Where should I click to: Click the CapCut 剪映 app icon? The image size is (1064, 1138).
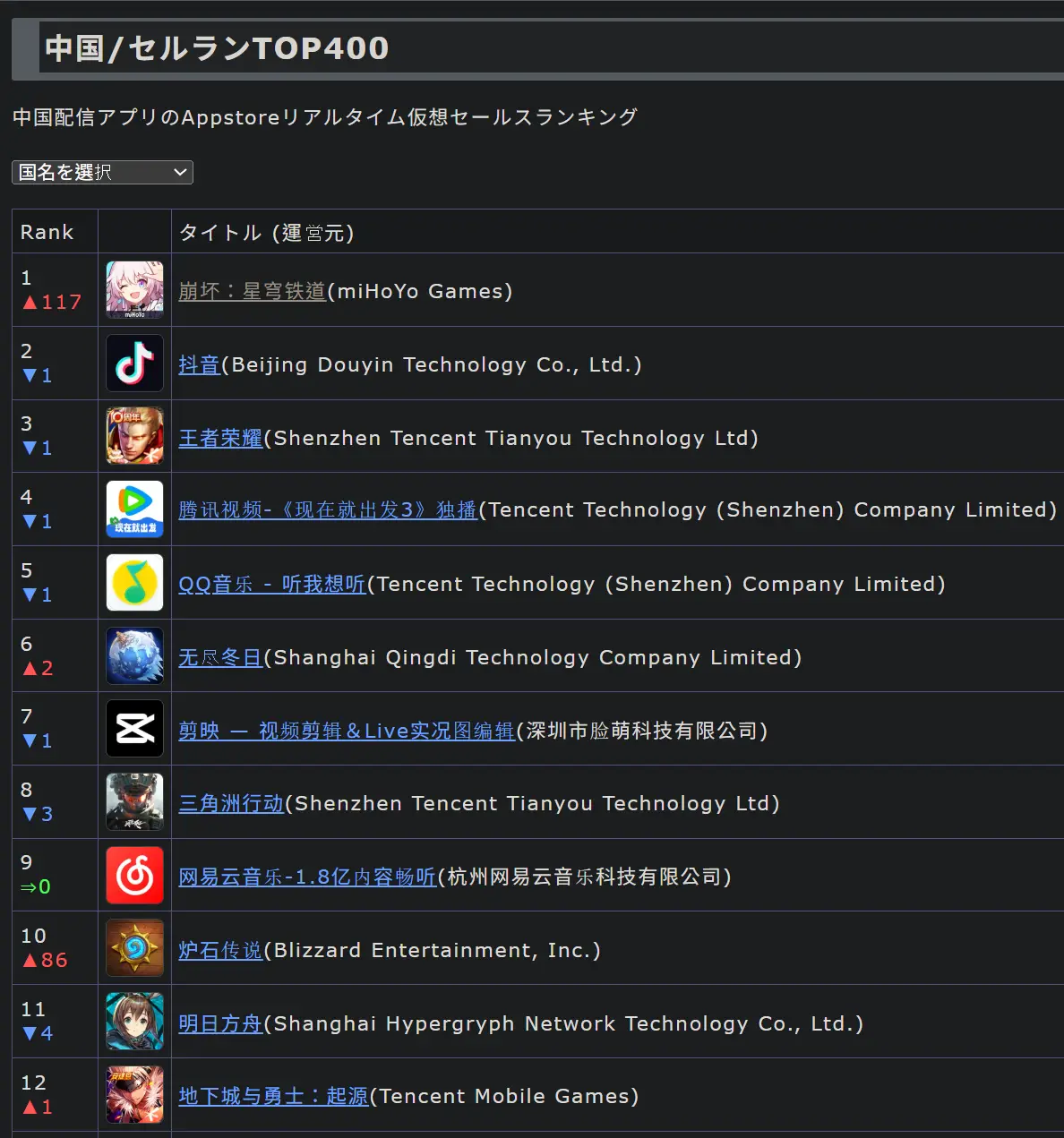click(134, 729)
